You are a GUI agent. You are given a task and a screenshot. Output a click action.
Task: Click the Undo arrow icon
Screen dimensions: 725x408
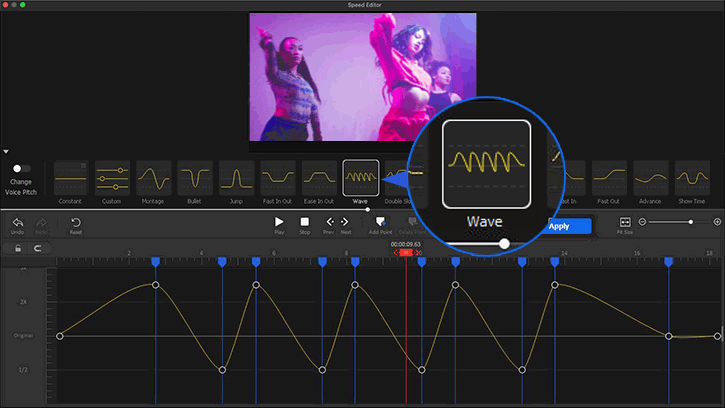17,222
